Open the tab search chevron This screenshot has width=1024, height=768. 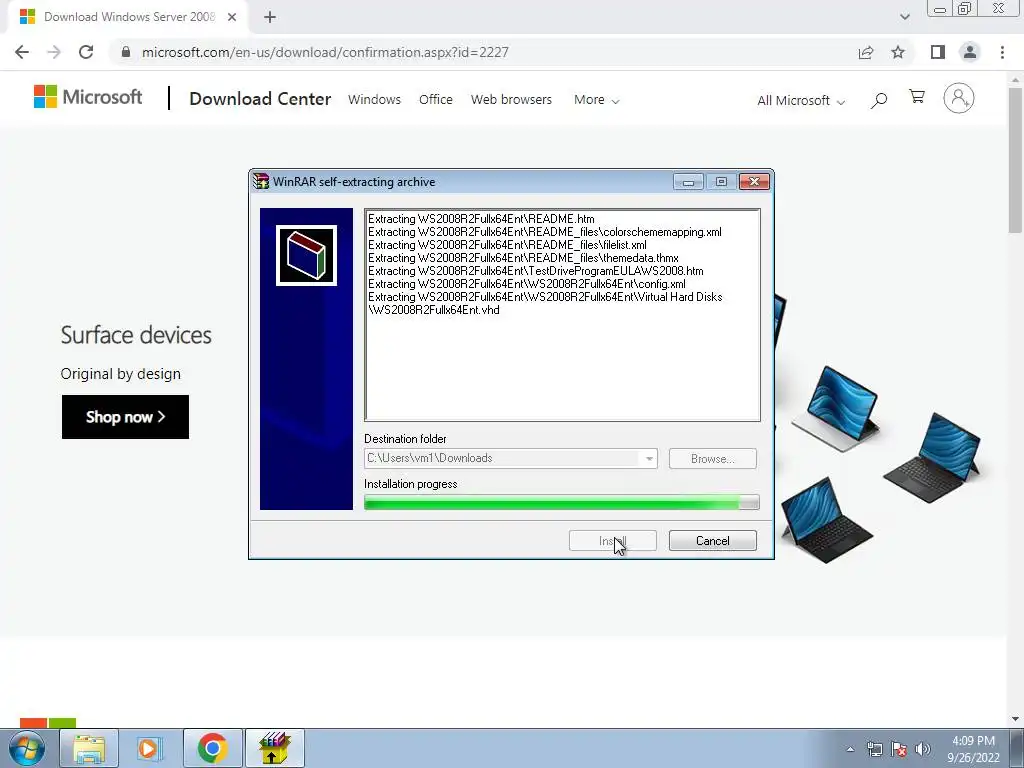[x=904, y=17]
